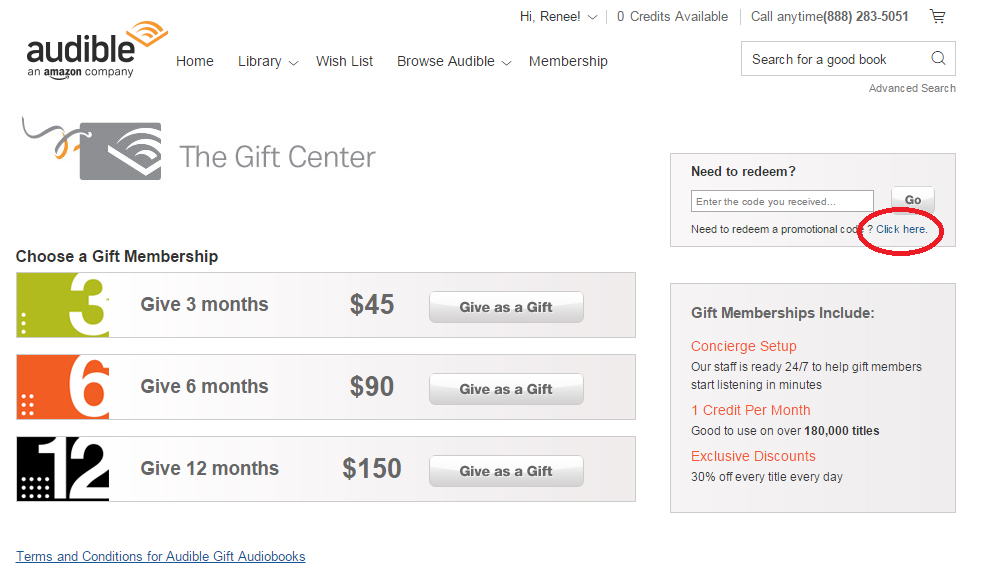Select the orange 6 months tile
Image resolution: width=981 pixels, height=585 pixels.
coord(63,387)
